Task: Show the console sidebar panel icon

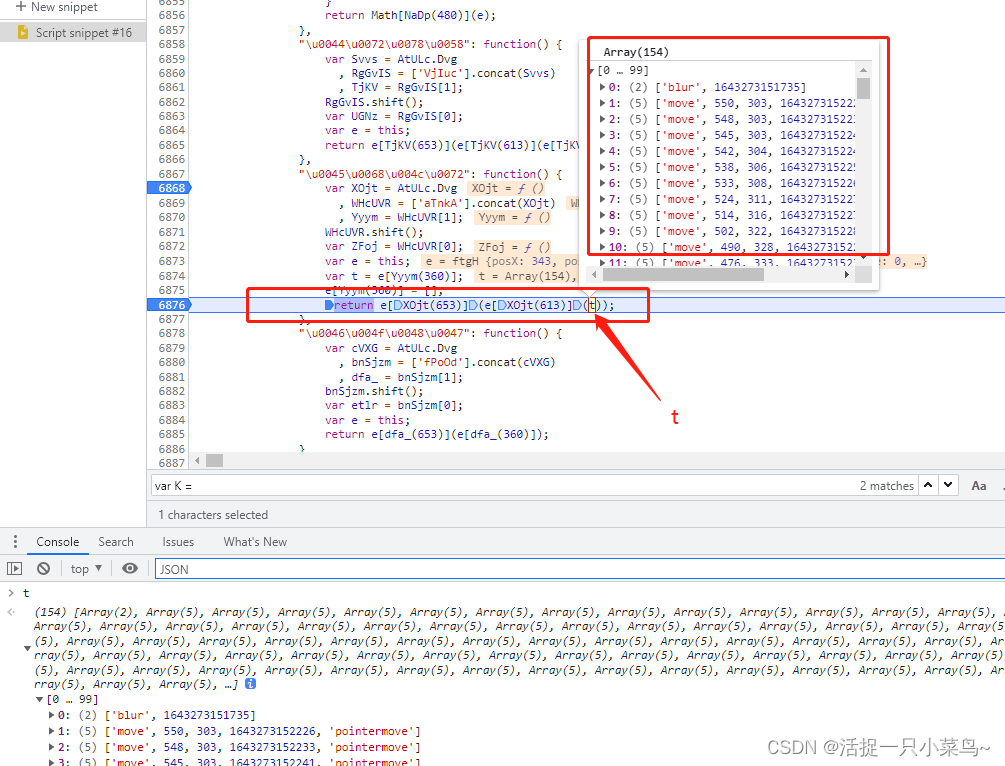Action: (x=14, y=568)
